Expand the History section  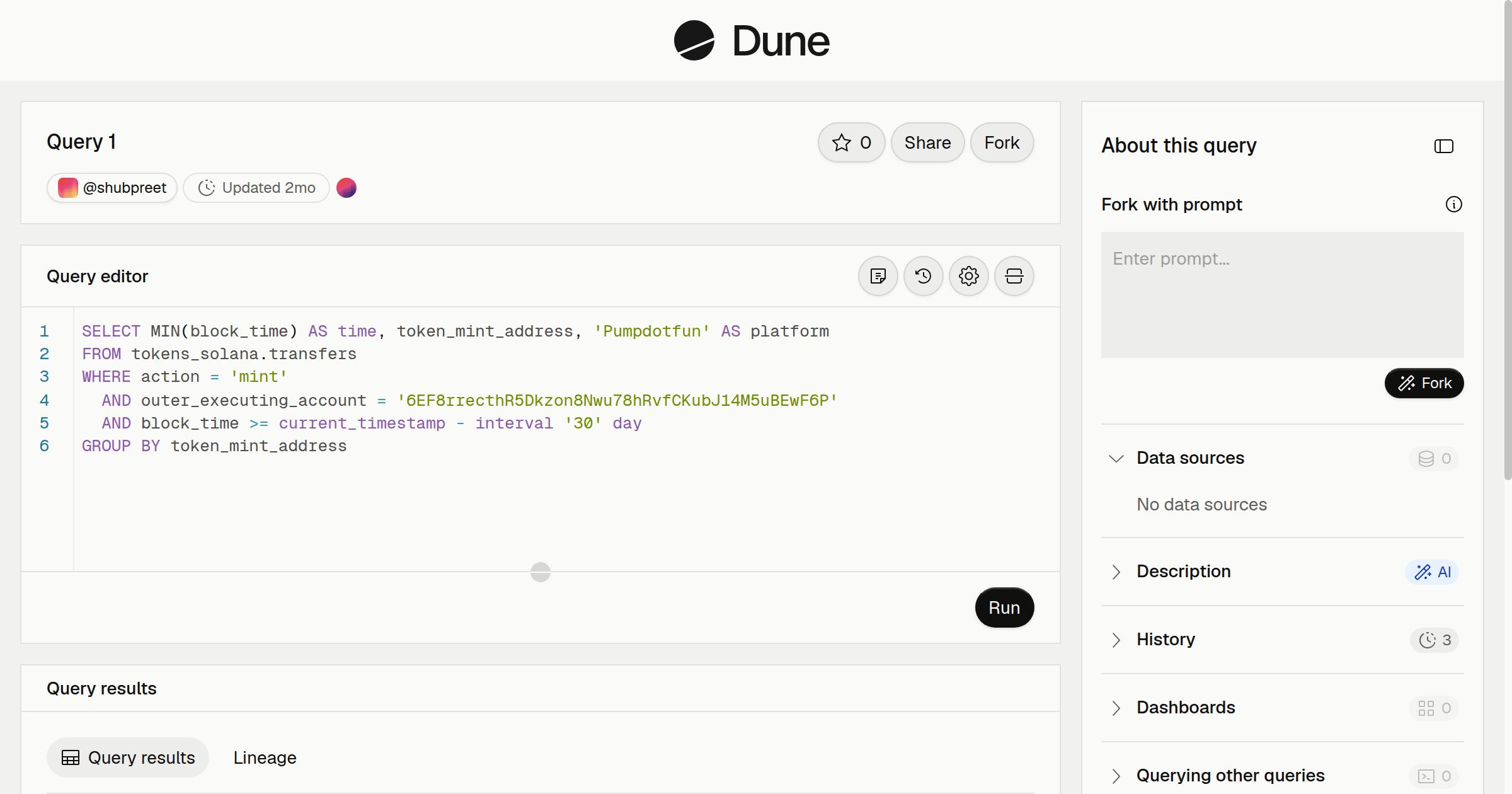(1116, 640)
